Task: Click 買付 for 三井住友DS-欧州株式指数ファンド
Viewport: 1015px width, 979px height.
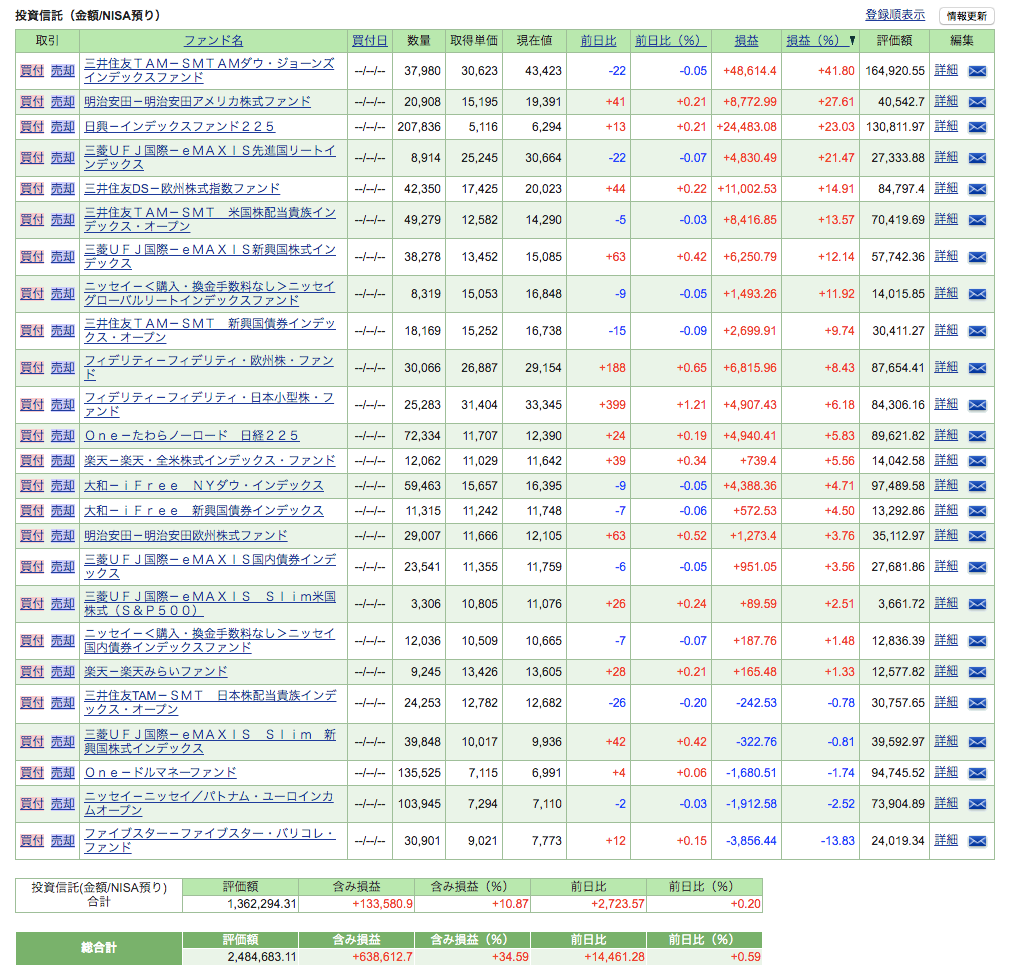Action: tap(32, 189)
